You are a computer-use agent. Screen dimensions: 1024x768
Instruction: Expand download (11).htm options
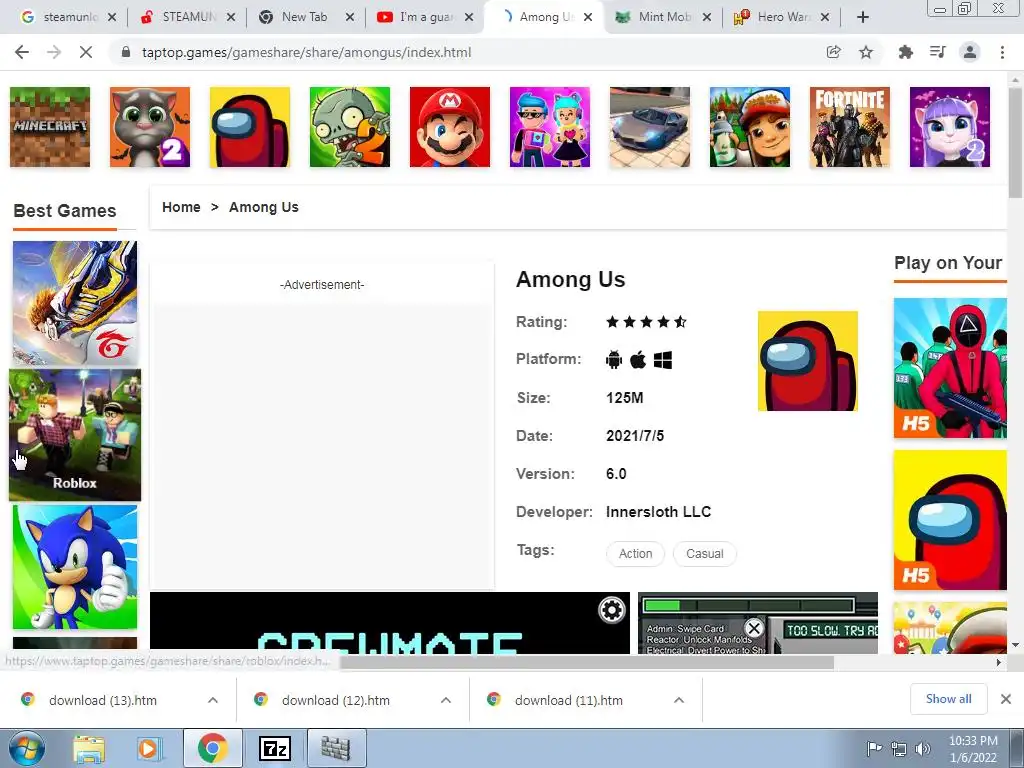click(679, 700)
